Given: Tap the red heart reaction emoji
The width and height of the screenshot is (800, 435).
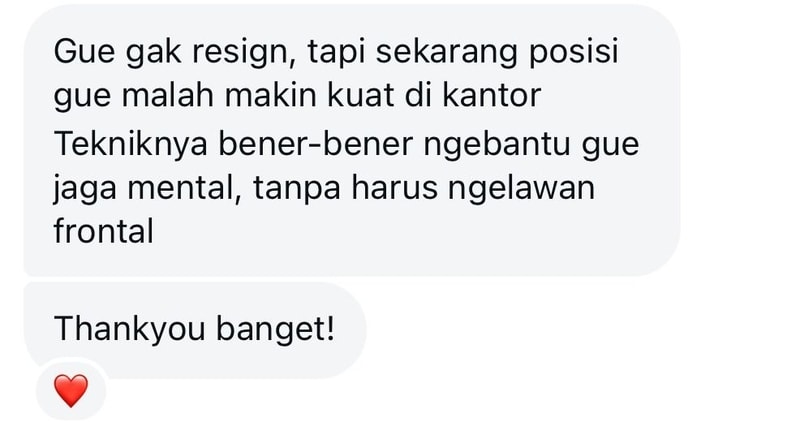Looking at the screenshot, I should tap(71, 391).
